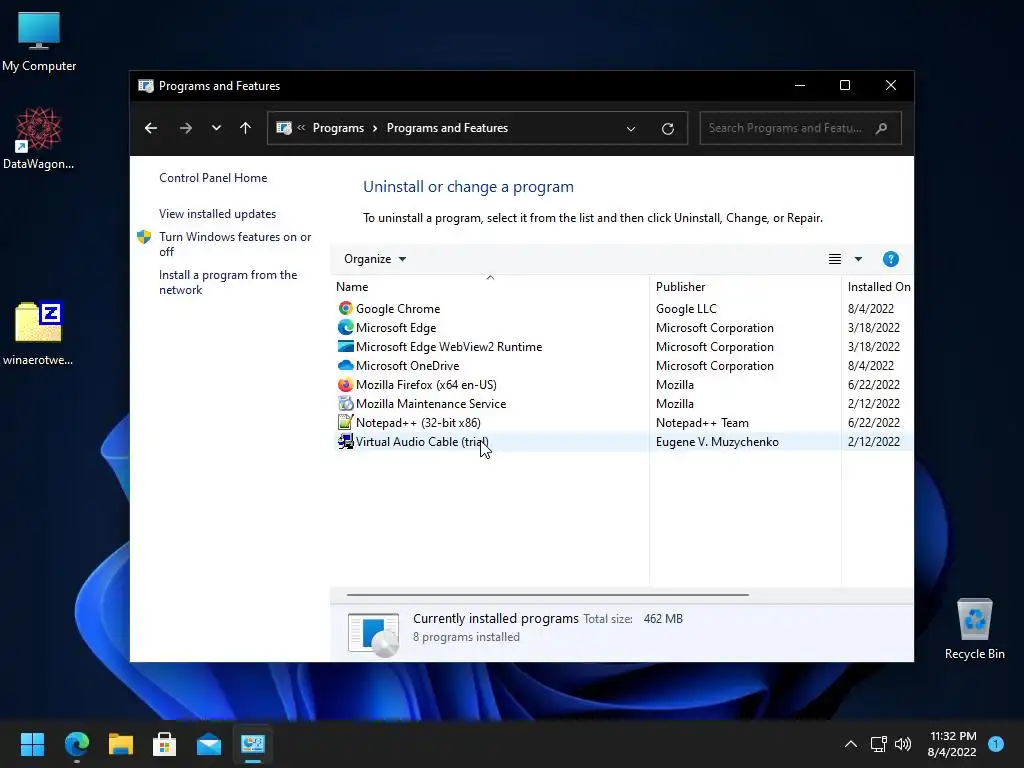The width and height of the screenshot is (1024, 768).
Task: Click Eugene V. Muzychenko publisher cell
Action: click(717, 441)
